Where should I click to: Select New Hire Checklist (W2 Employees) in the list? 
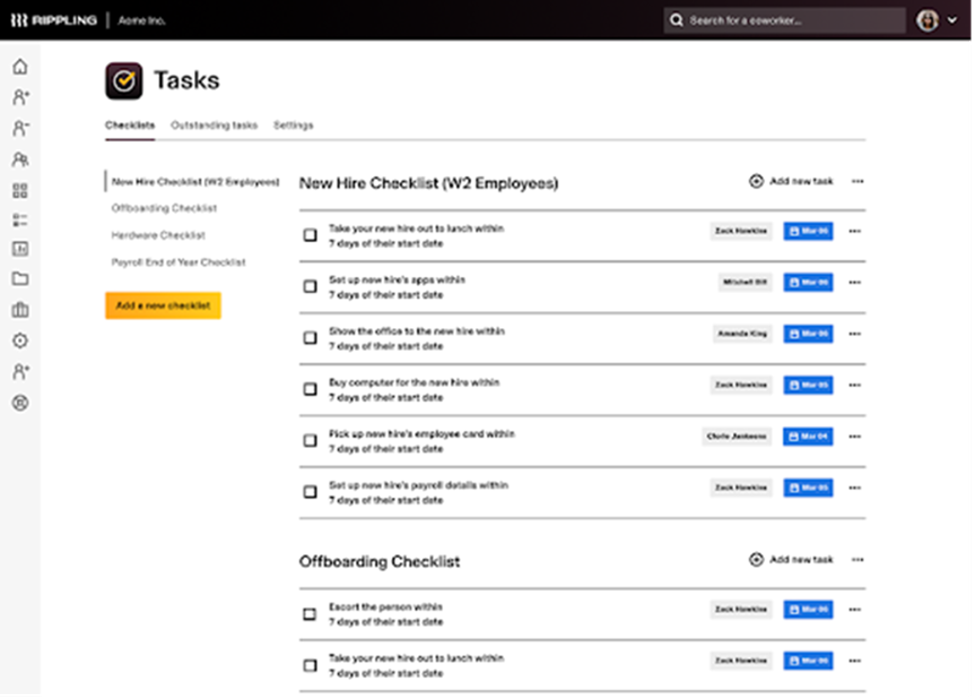pos(195,182)
